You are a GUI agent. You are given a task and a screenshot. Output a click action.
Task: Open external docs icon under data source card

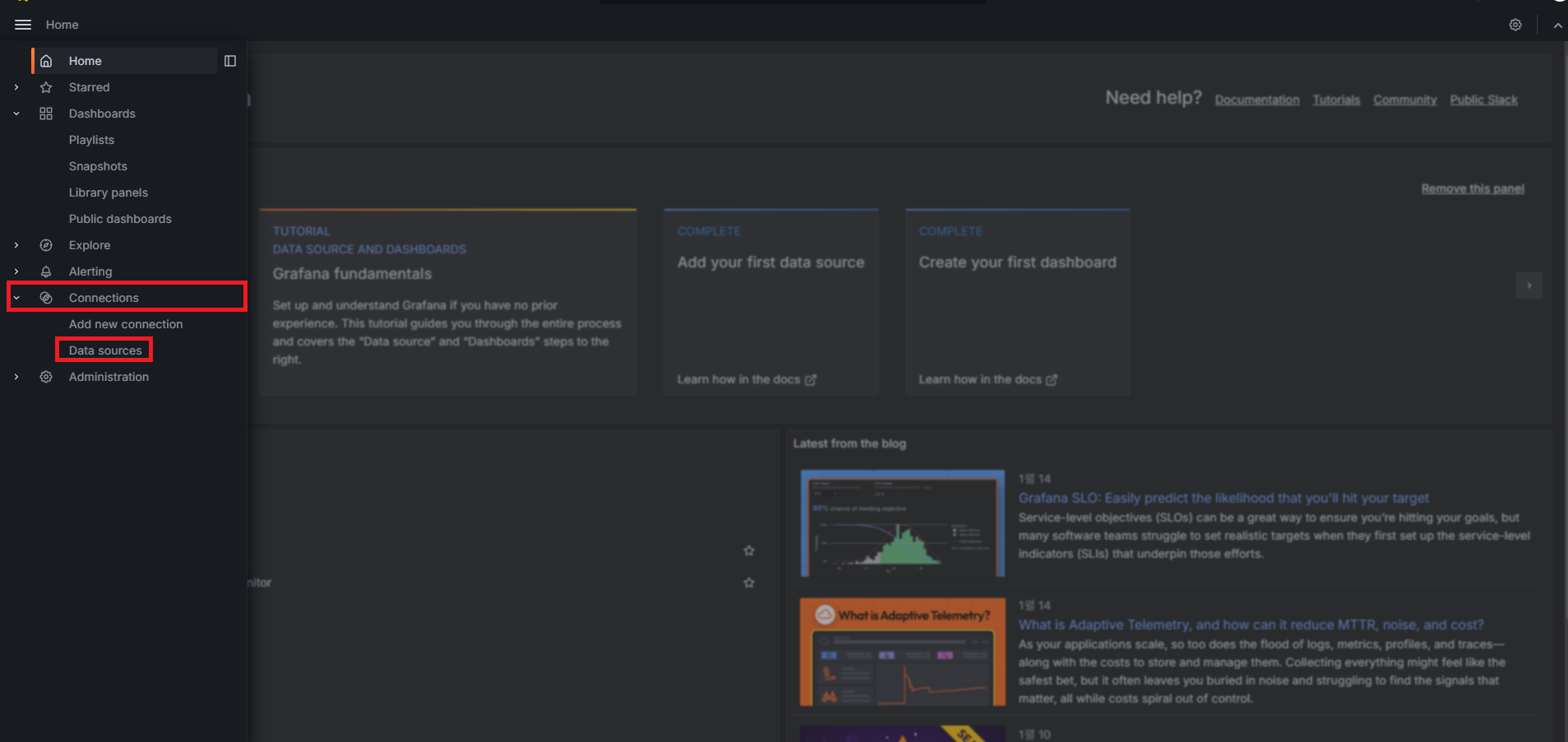tap(811, 380)
